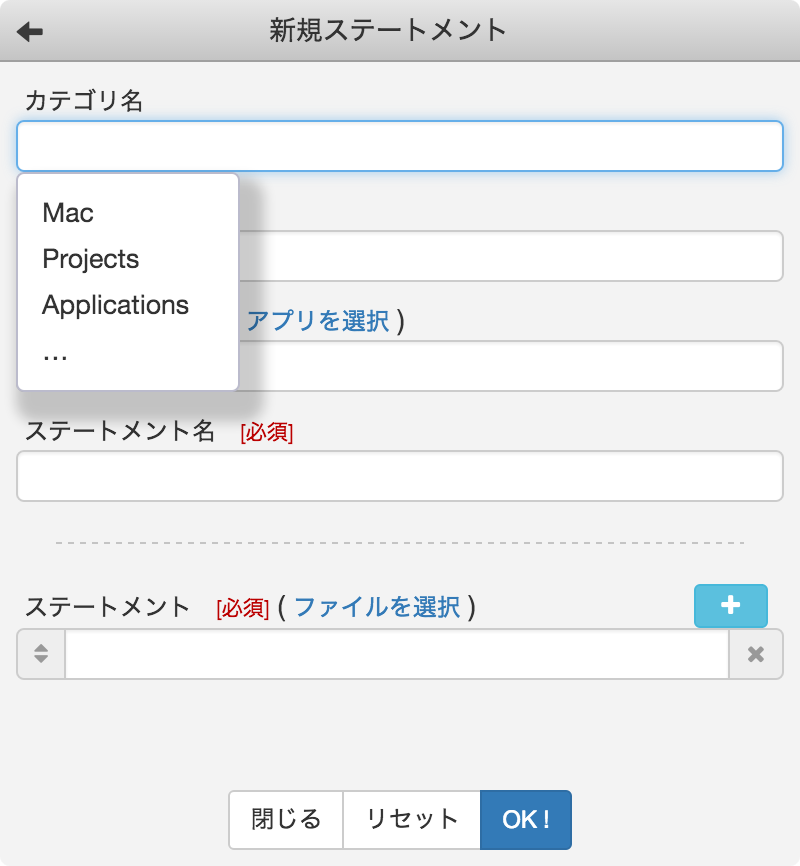Click the statement text field beside sort handle
The width and height of the screenshot is (800, 866).
(x=397, y=654)
